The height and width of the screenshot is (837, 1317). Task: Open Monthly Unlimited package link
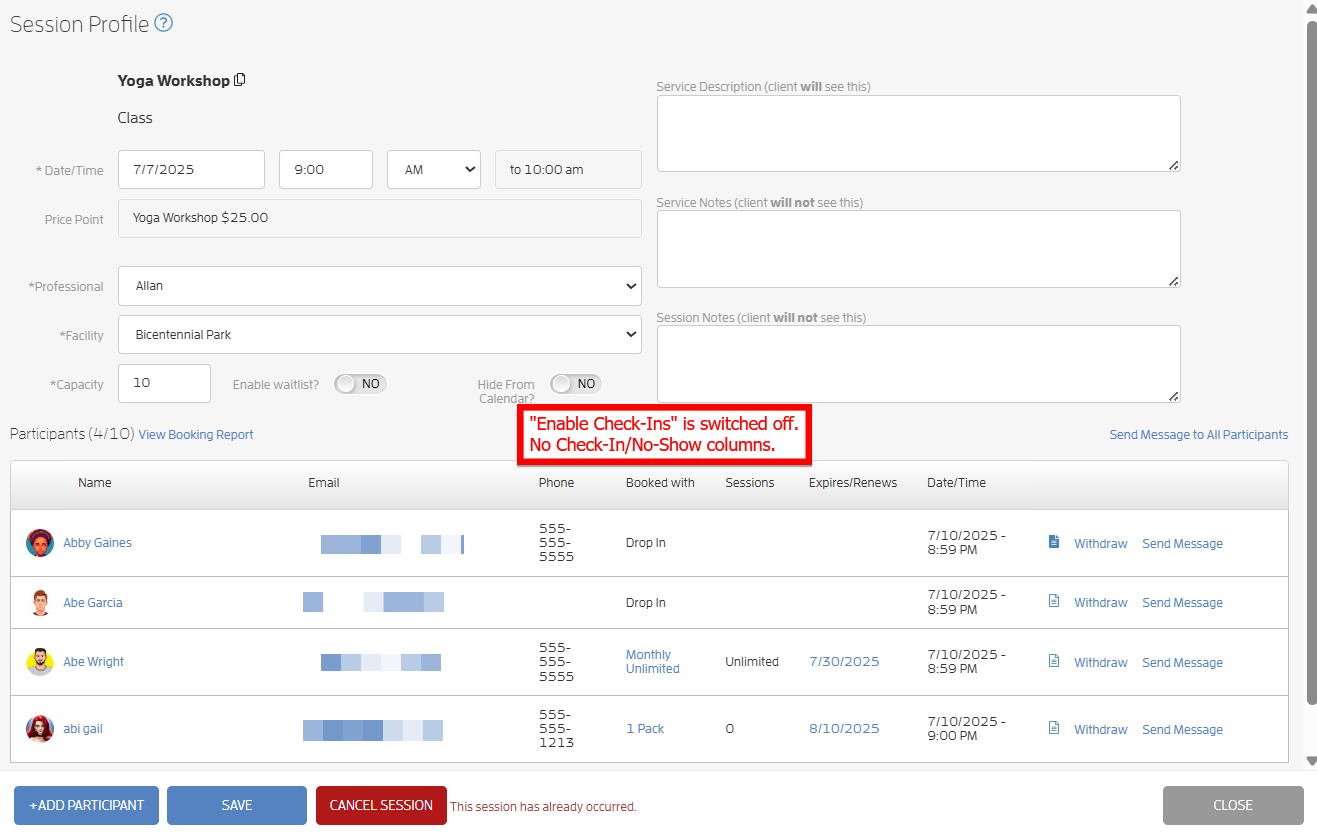[x=653, y=662]
